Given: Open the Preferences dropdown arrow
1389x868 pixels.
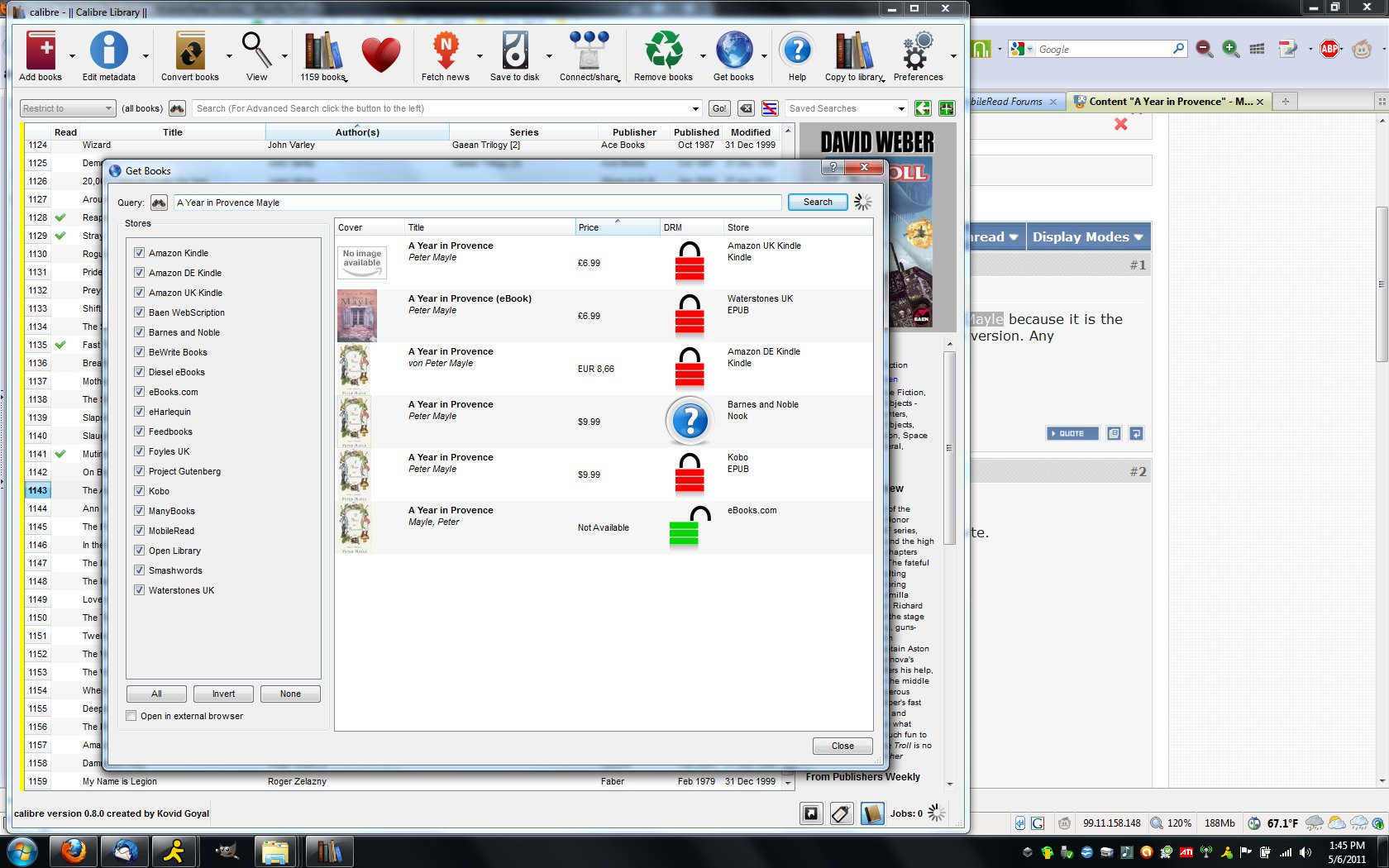Looking at the screenshot, I should point(953,56).
